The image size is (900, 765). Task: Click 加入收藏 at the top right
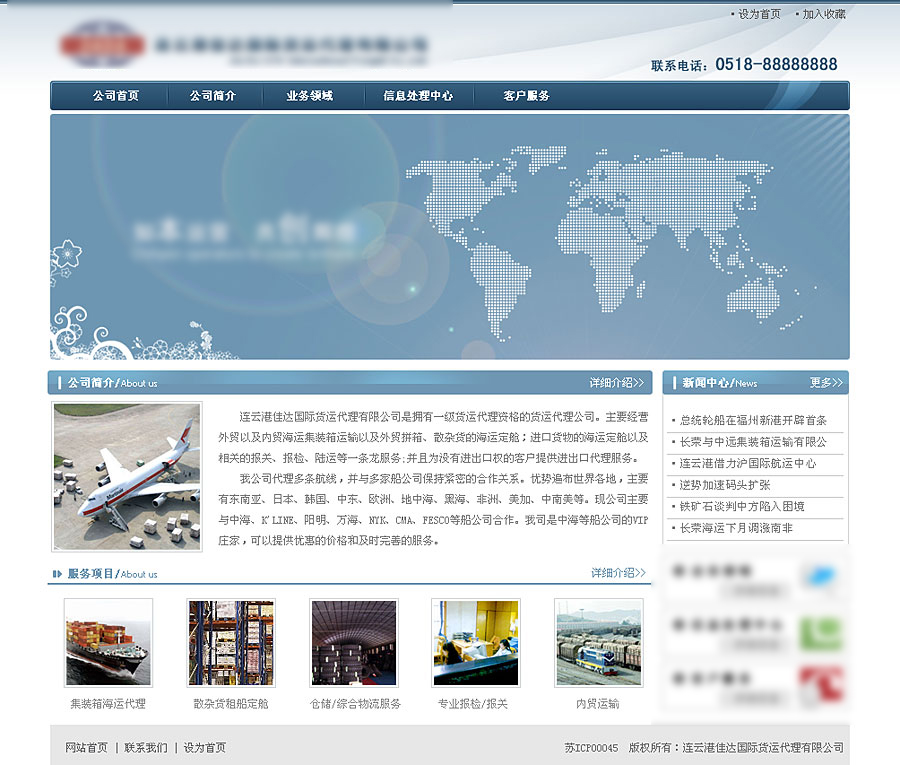[824, 14]
